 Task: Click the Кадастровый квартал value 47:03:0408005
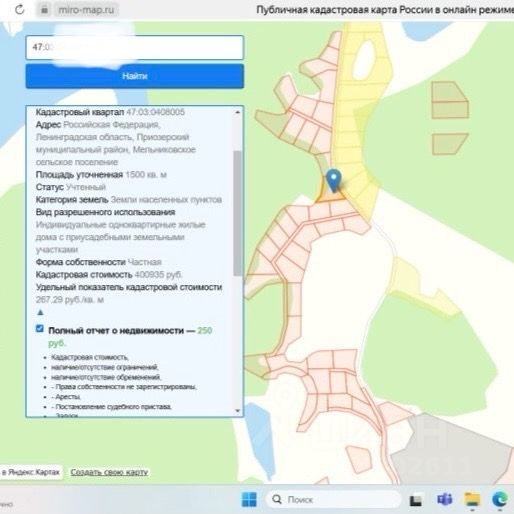pyautogui.click(x=155, y=112)
